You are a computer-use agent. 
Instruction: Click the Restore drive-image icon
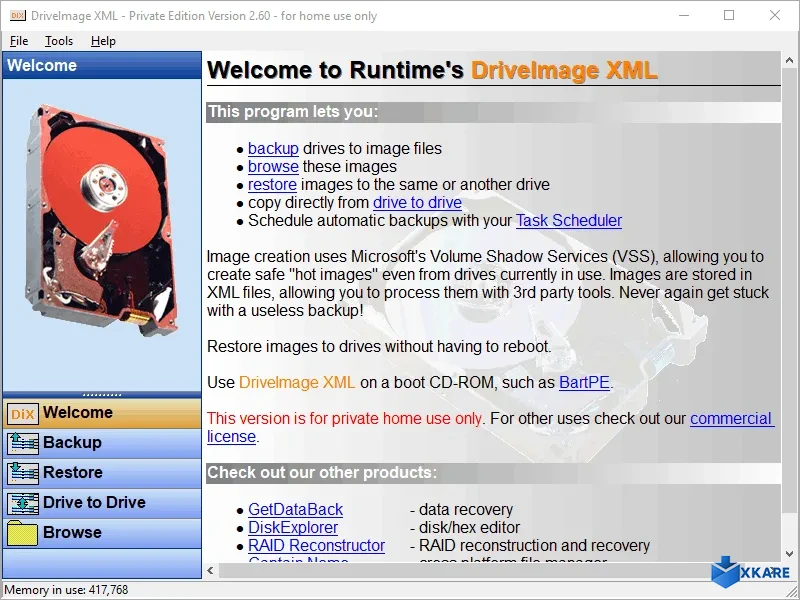pyautogui.click(x=22, y=472)
